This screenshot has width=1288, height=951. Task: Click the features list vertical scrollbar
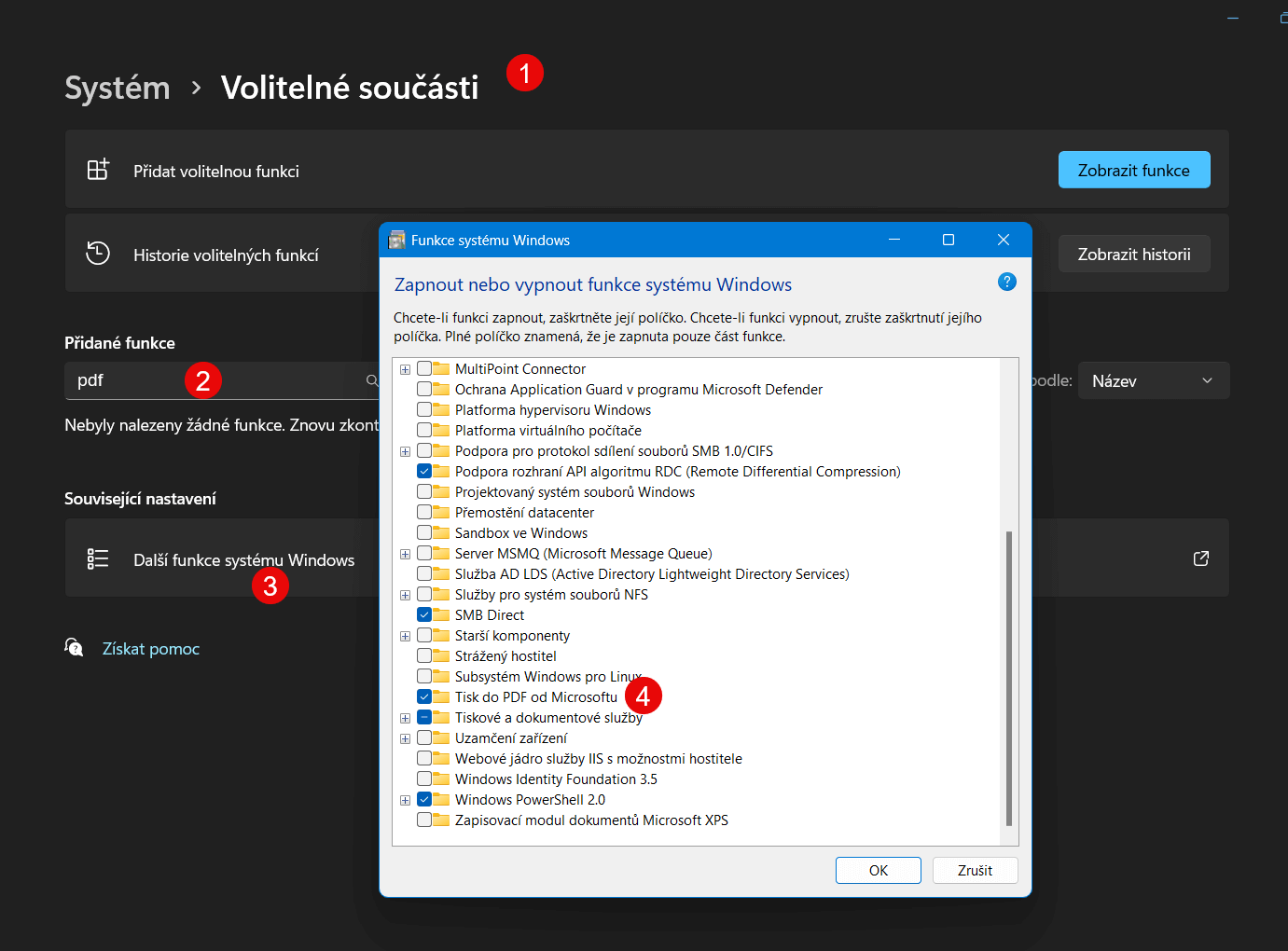click(x=1008, y=678)
